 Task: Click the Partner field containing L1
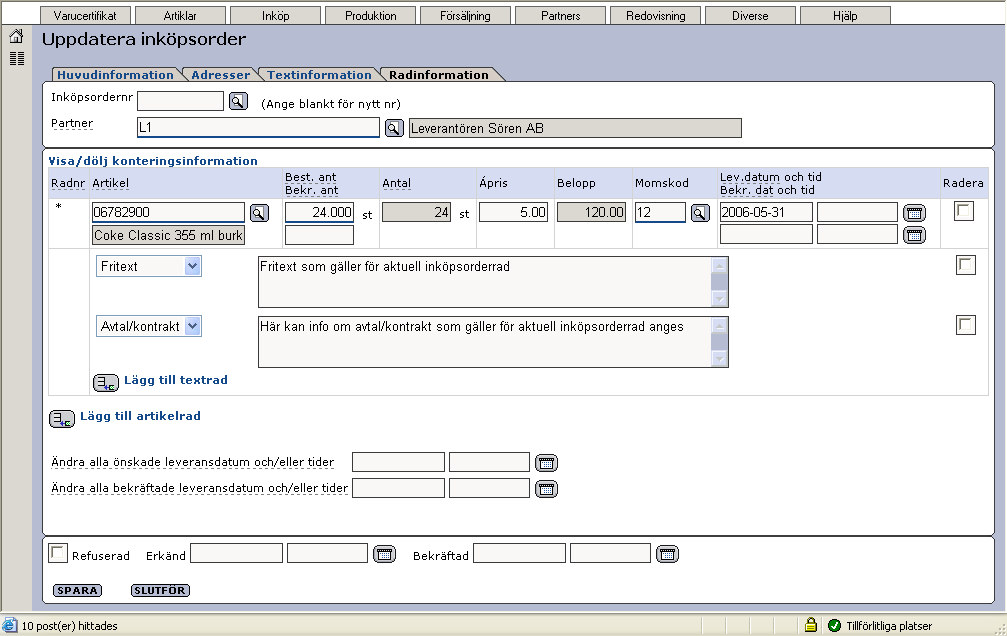pos(258,127)
